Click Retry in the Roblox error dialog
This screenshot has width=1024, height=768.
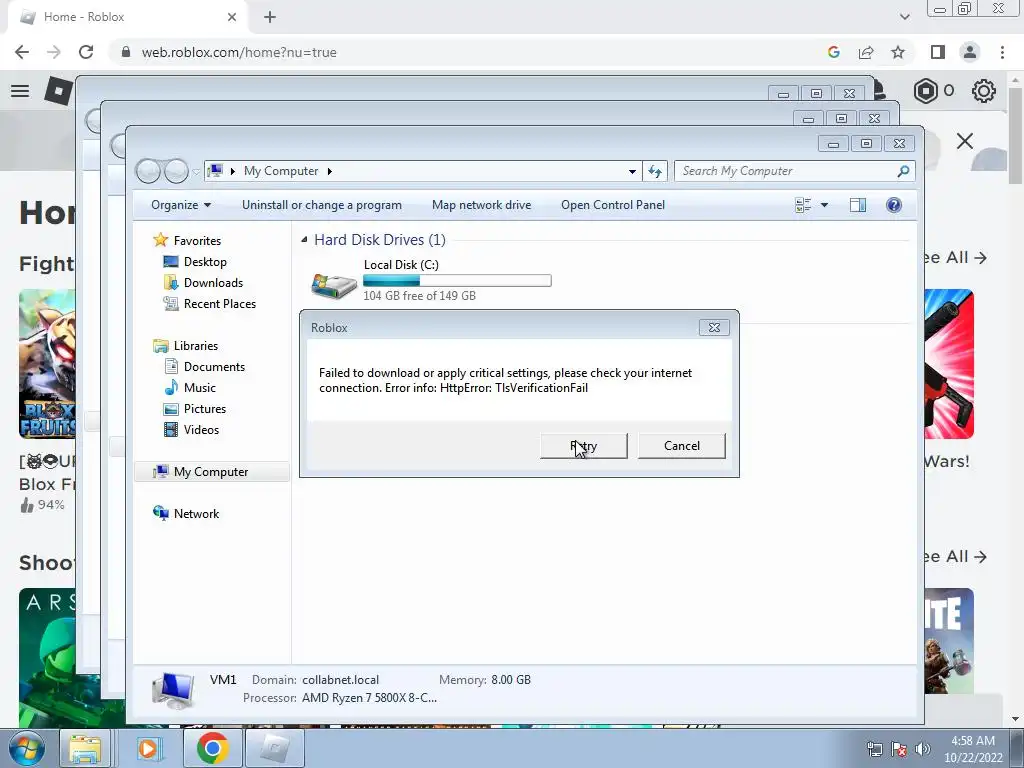[583, 446]
